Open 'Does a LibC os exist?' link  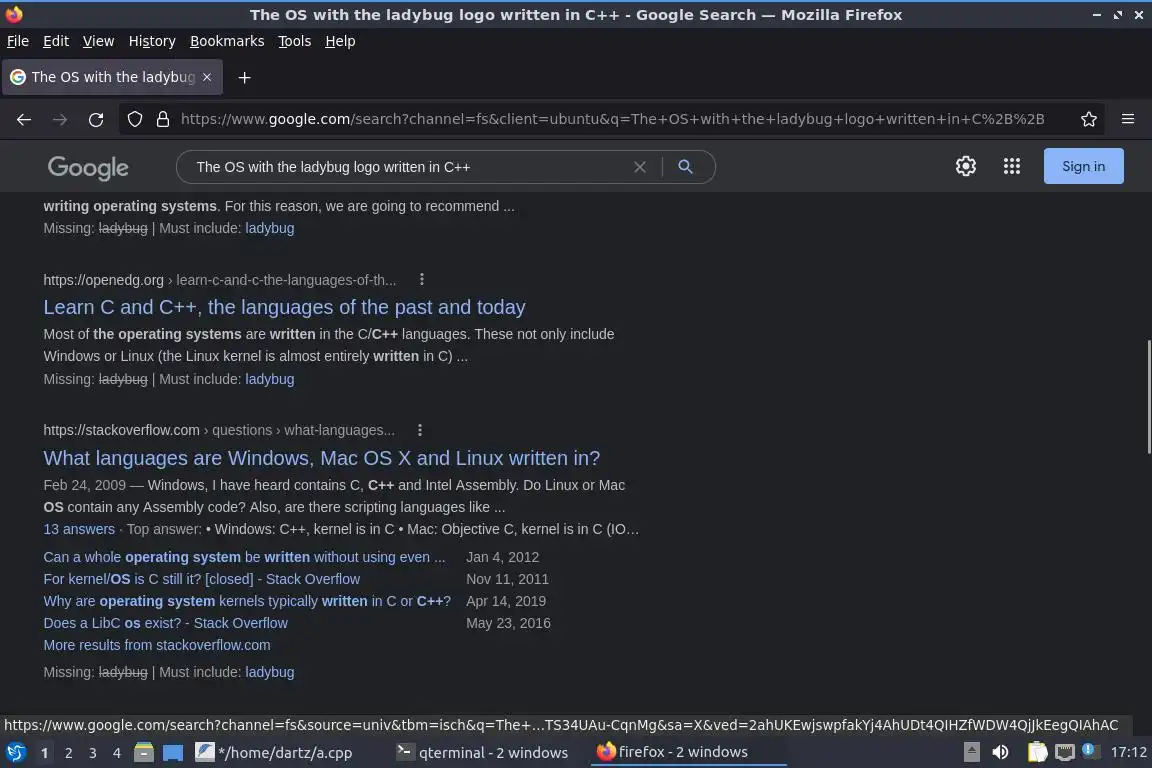click(165, 623)
